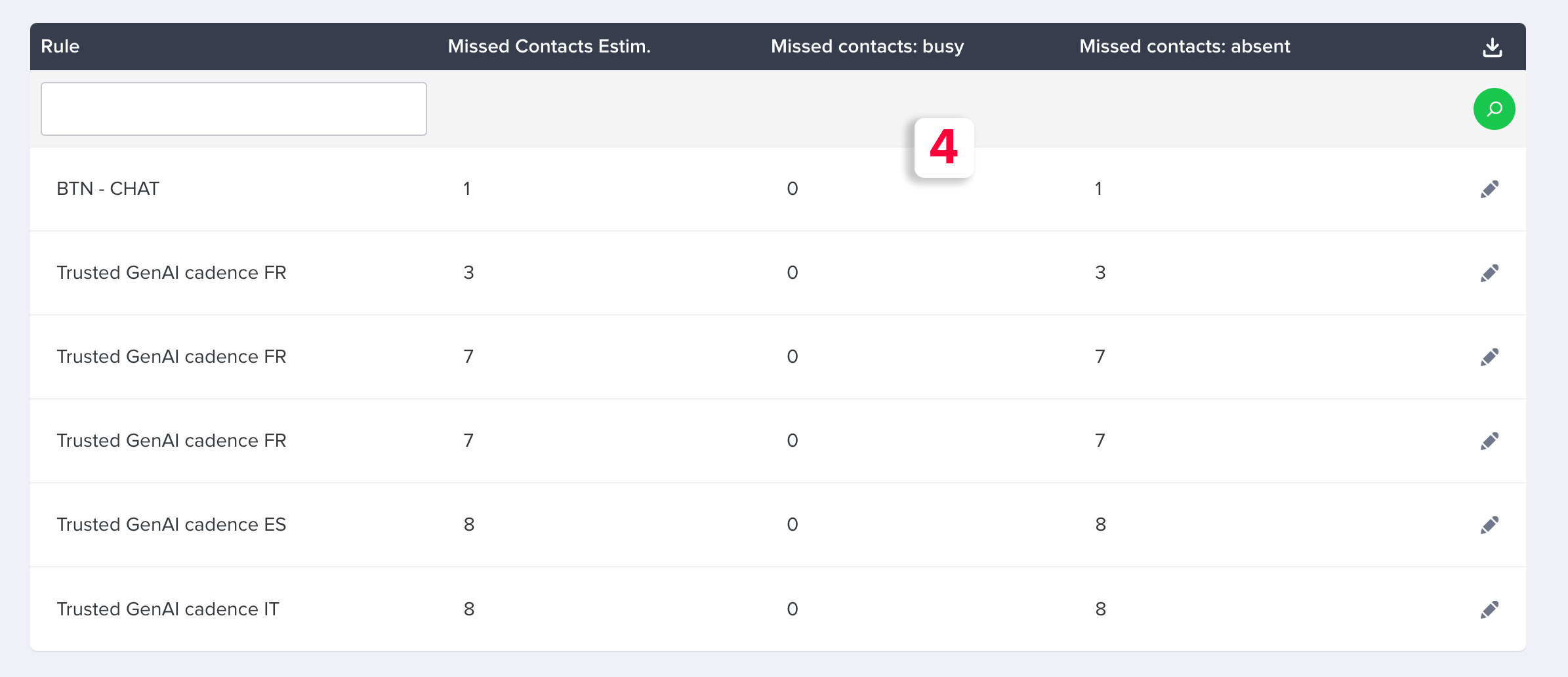Download the table via the export icon
Screen dimensions: 1568x677
pos(1493,47)
